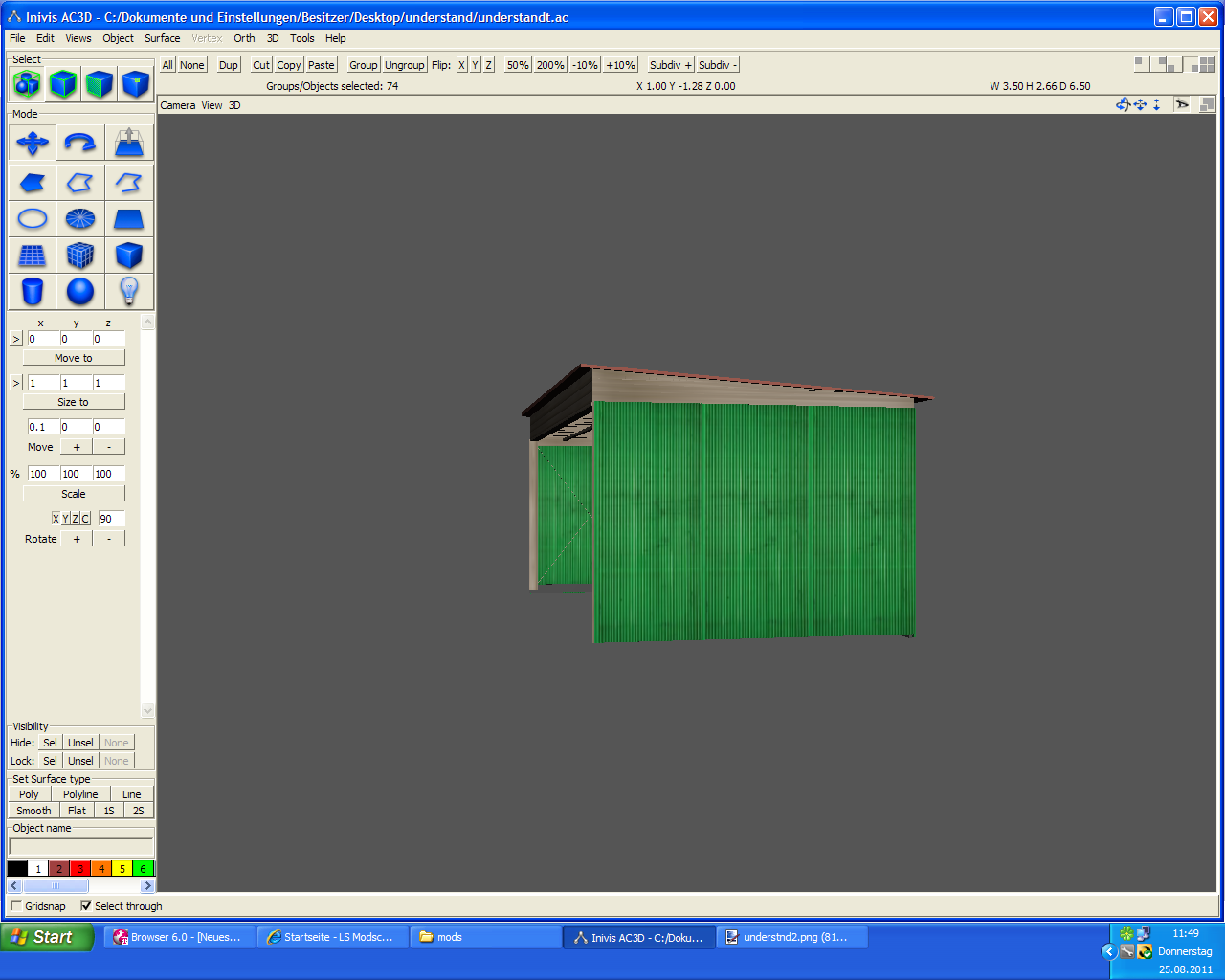This screenshot has width=1225, height=980.
Task: Pick the black palette color
Action: 17,869
